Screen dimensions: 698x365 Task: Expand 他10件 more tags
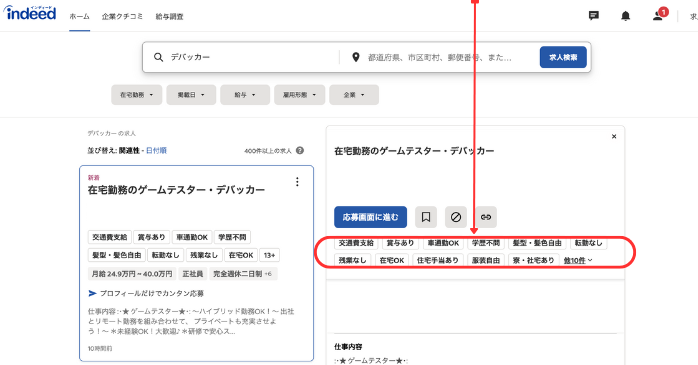coord(578,260)
